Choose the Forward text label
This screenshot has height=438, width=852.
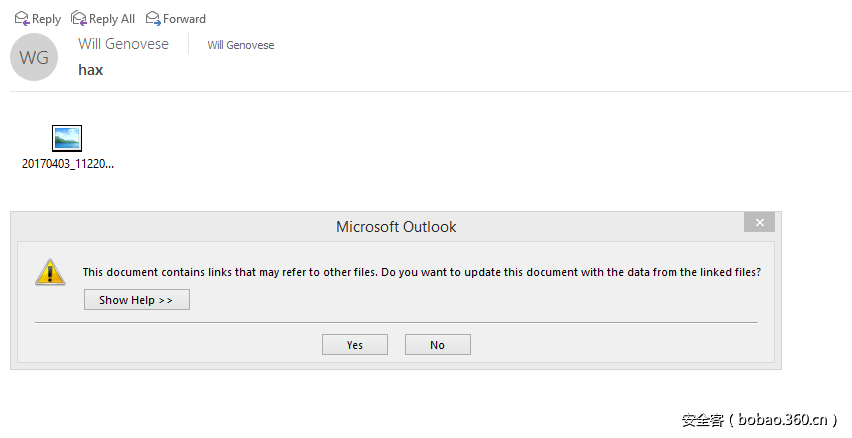[184, 19]
